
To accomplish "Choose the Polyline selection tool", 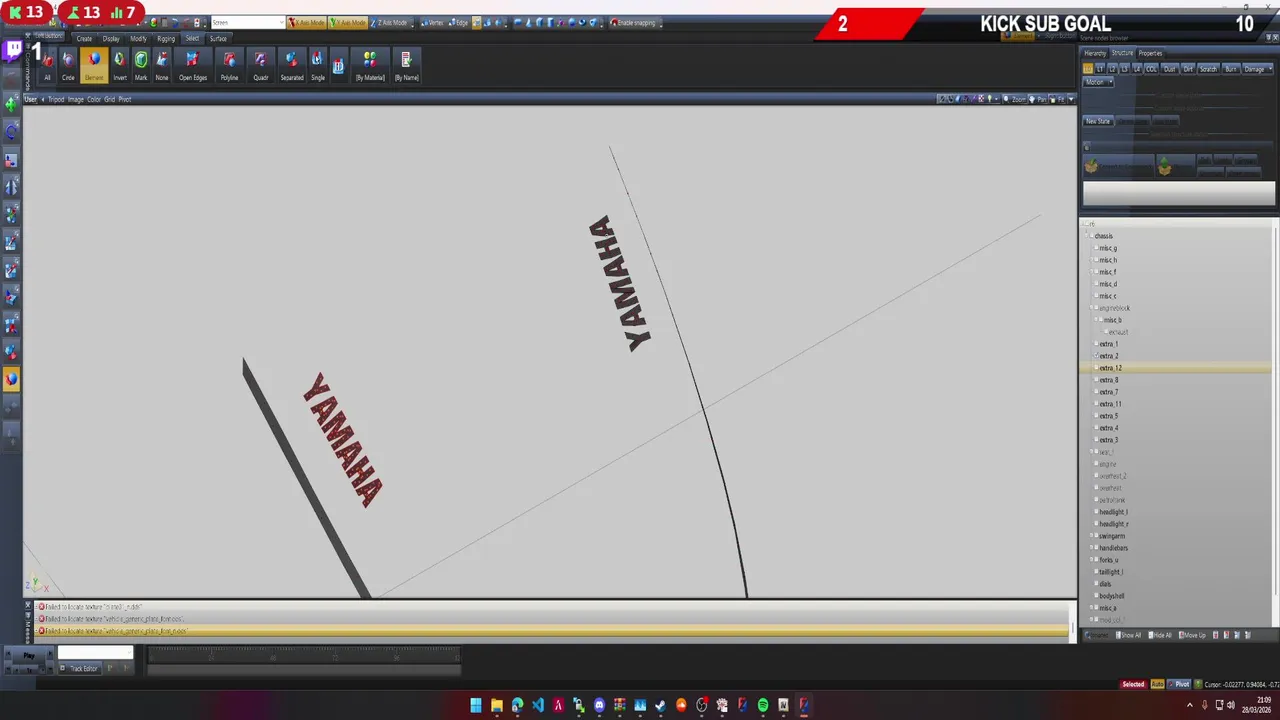I will coord(229,66).
